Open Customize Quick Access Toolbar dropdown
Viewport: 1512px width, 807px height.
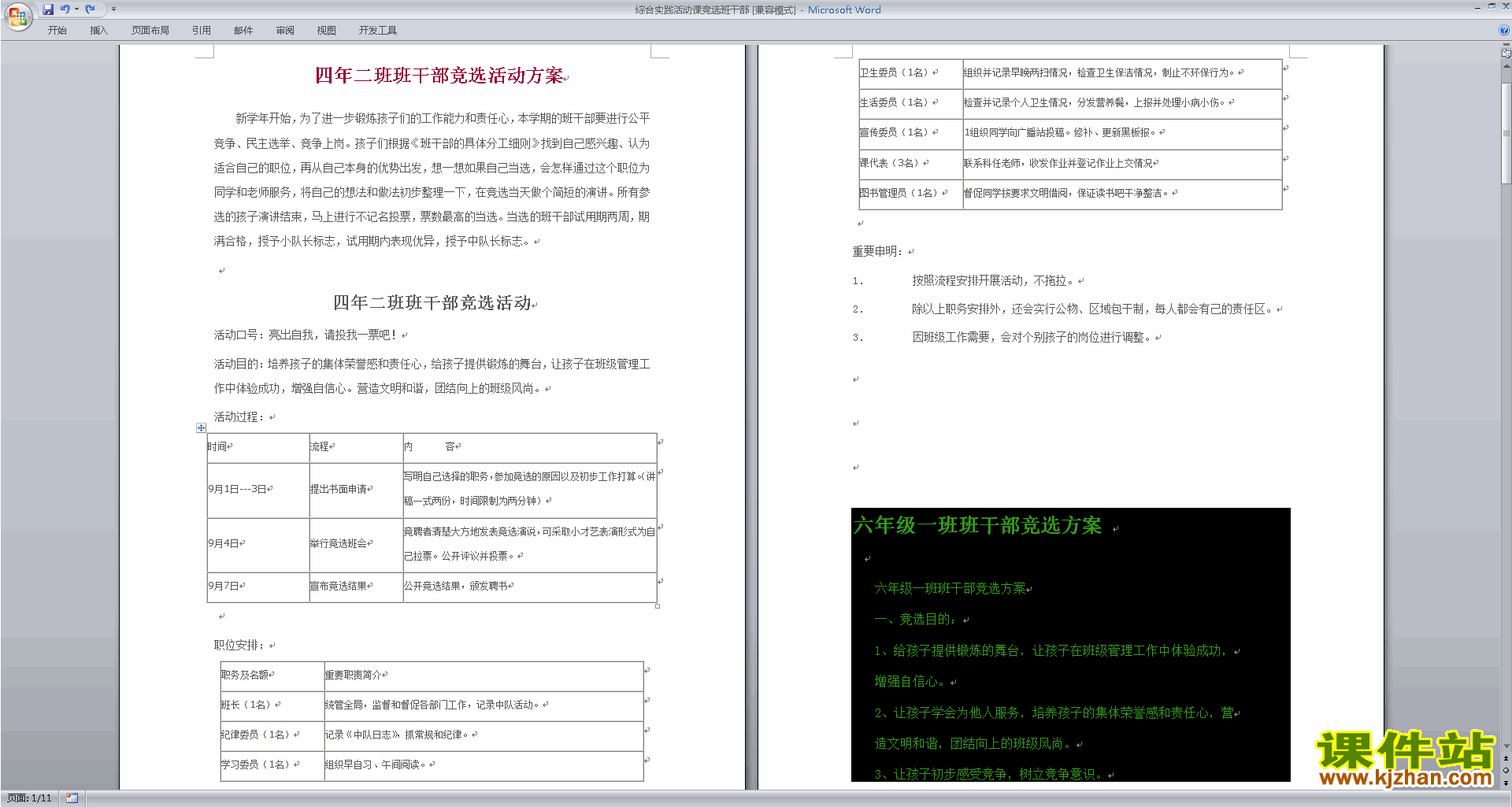(x=113, y=9)
